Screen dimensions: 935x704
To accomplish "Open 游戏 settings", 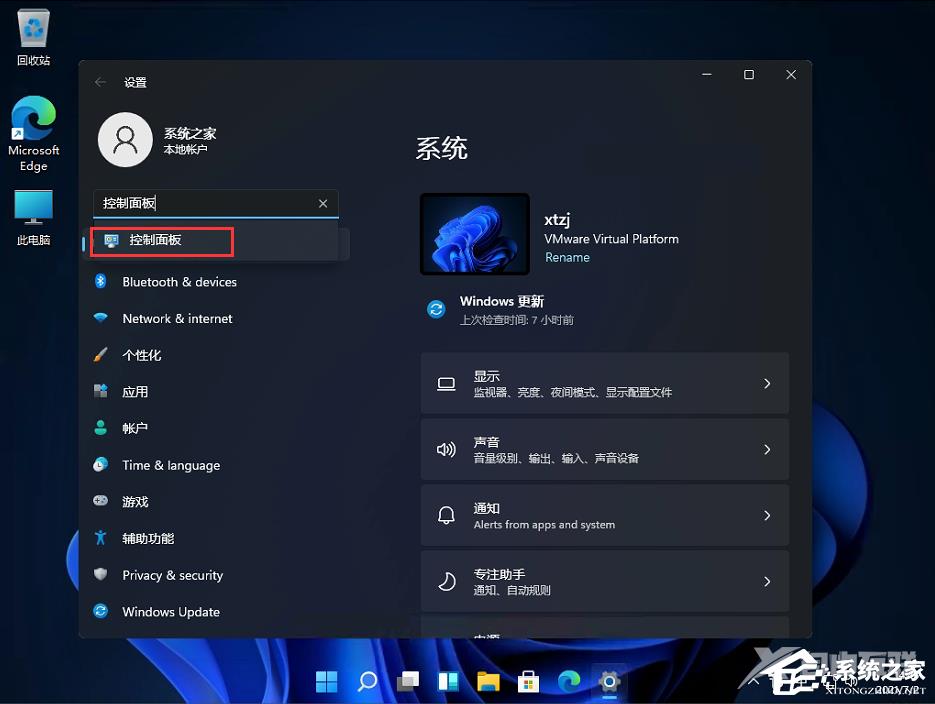I will [137, 501].
